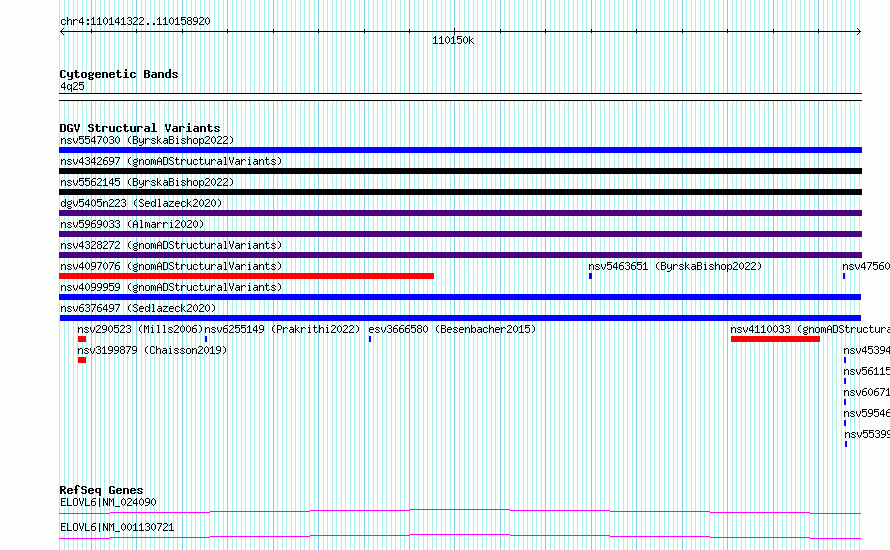The width and height of the screenshot is (890, 550).
Task: Open the nsv4328272 (gnomADStructuralVariants) label
Action: coord(171,245)
